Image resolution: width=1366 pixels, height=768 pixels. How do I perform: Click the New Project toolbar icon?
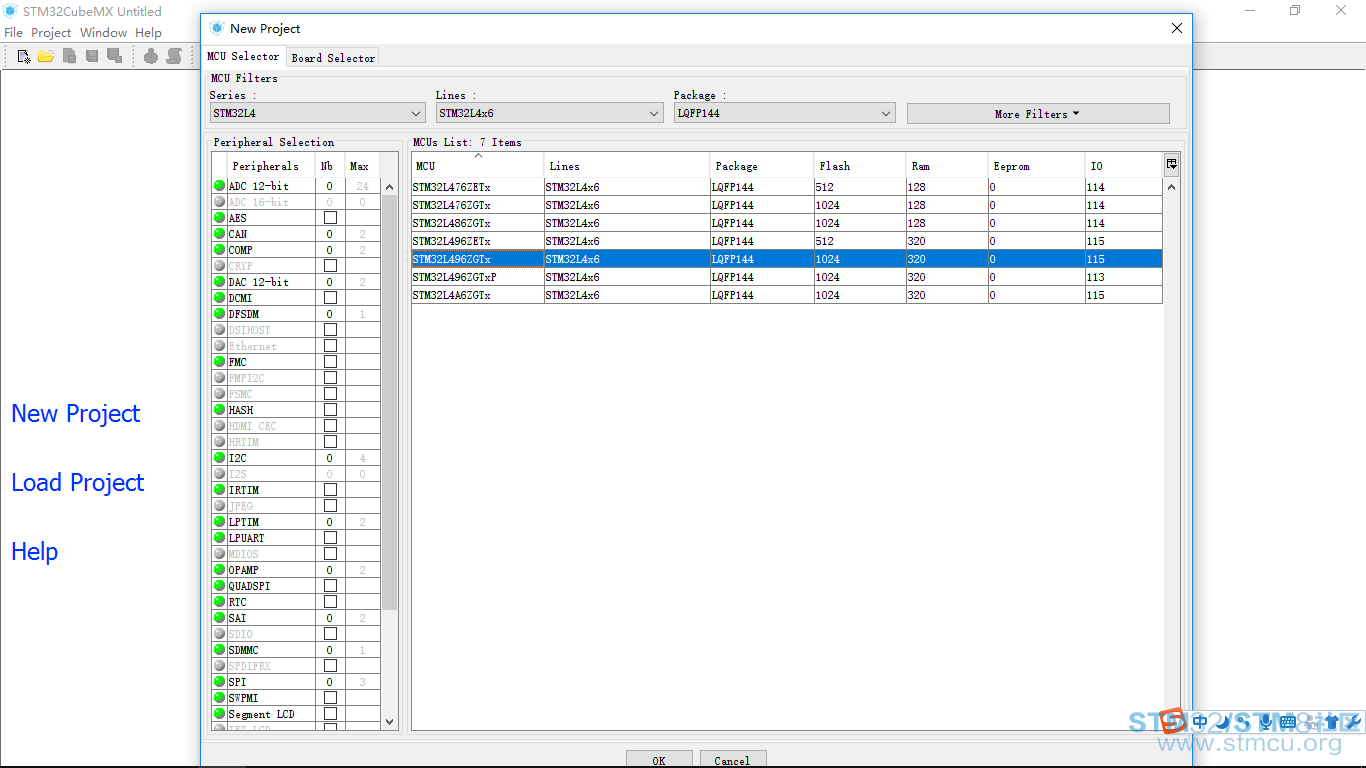[23, 56]
